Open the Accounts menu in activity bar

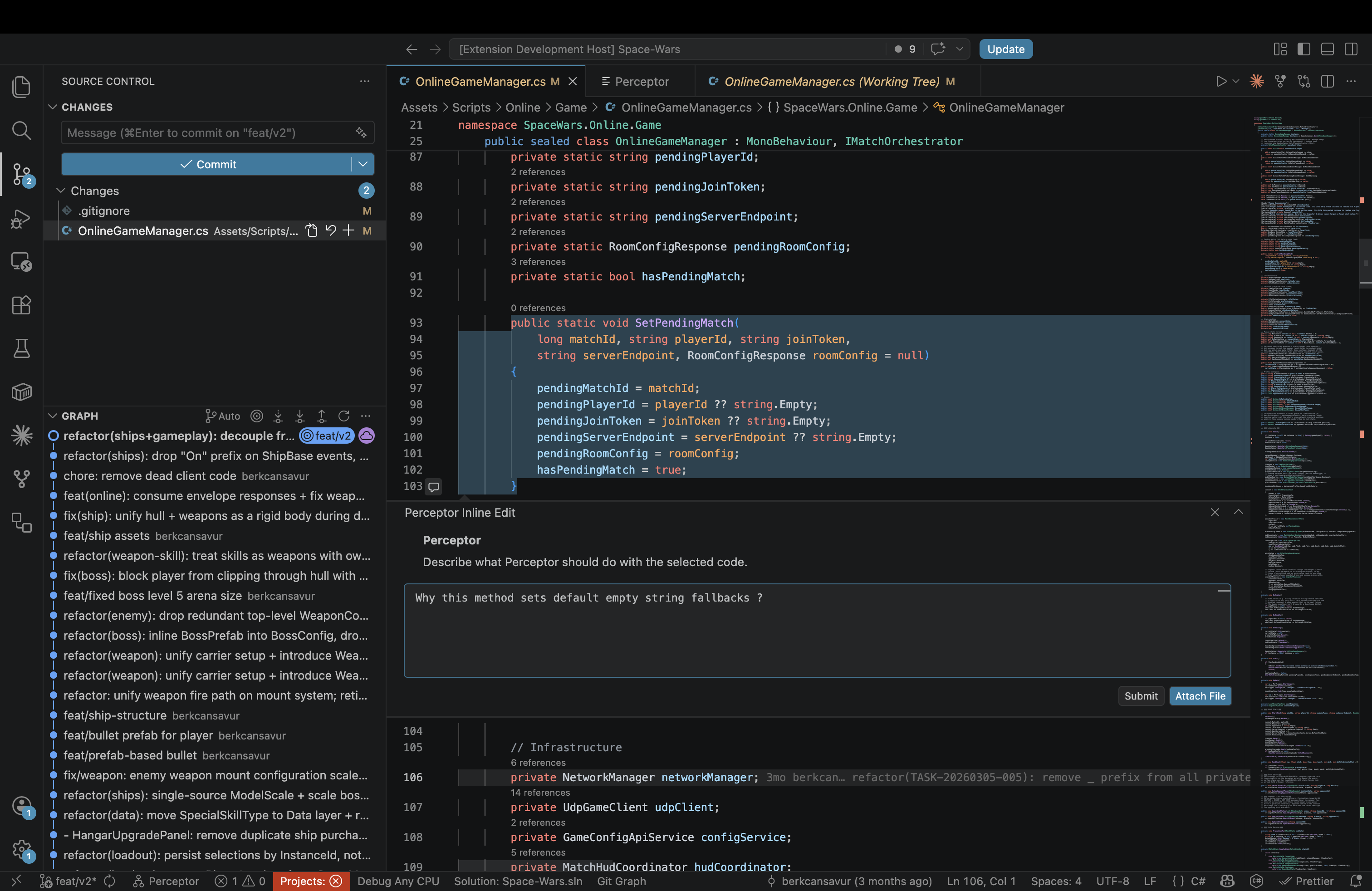pyautogui.click(x=22, y=806)
